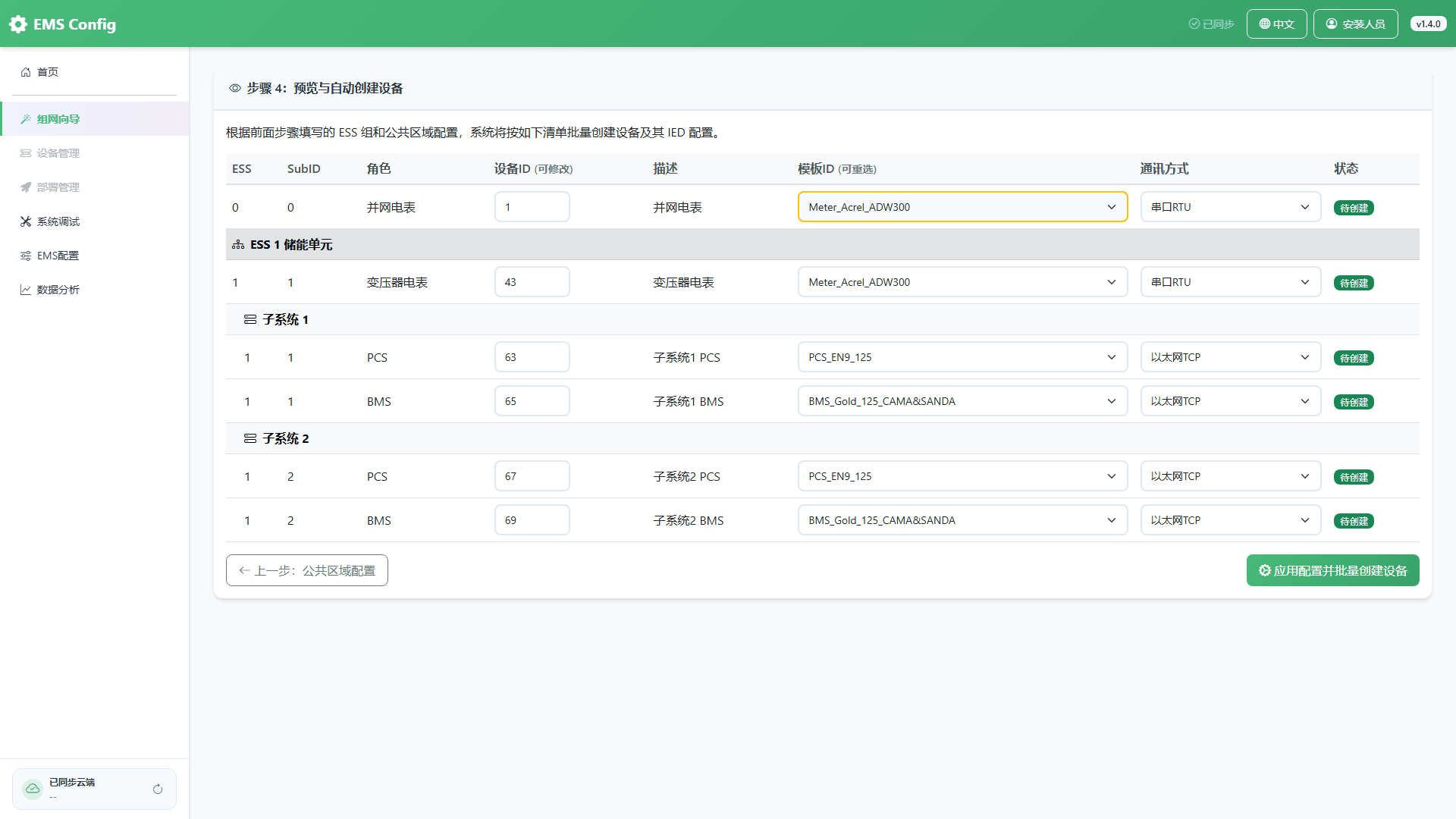Image resolution: width=1456 pixels, height=819 pixels.
Task: Expand template dropdown for 并网电表 row
Action: point(962,207)
